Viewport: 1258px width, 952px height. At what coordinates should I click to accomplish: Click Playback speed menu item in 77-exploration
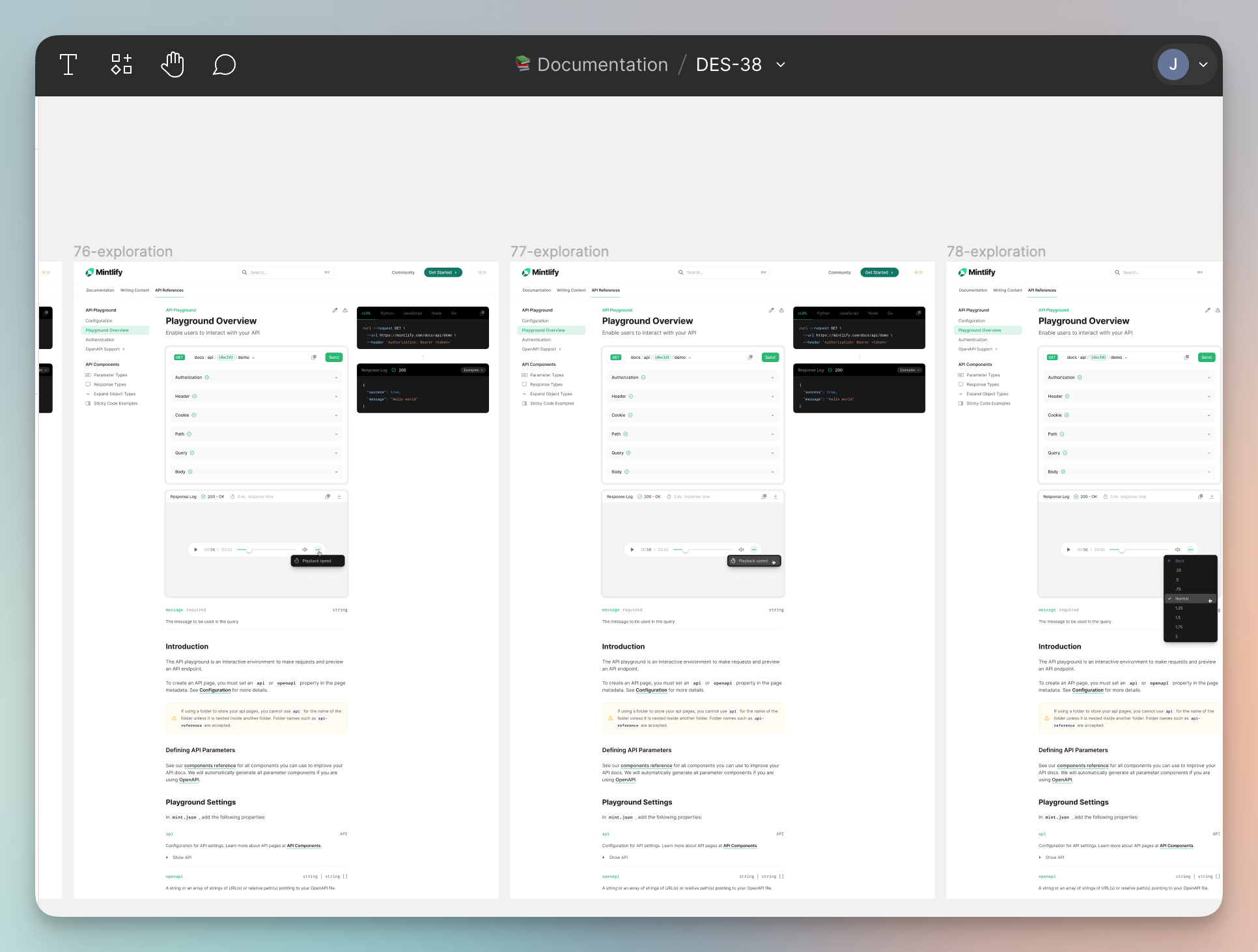coord(753,561)
